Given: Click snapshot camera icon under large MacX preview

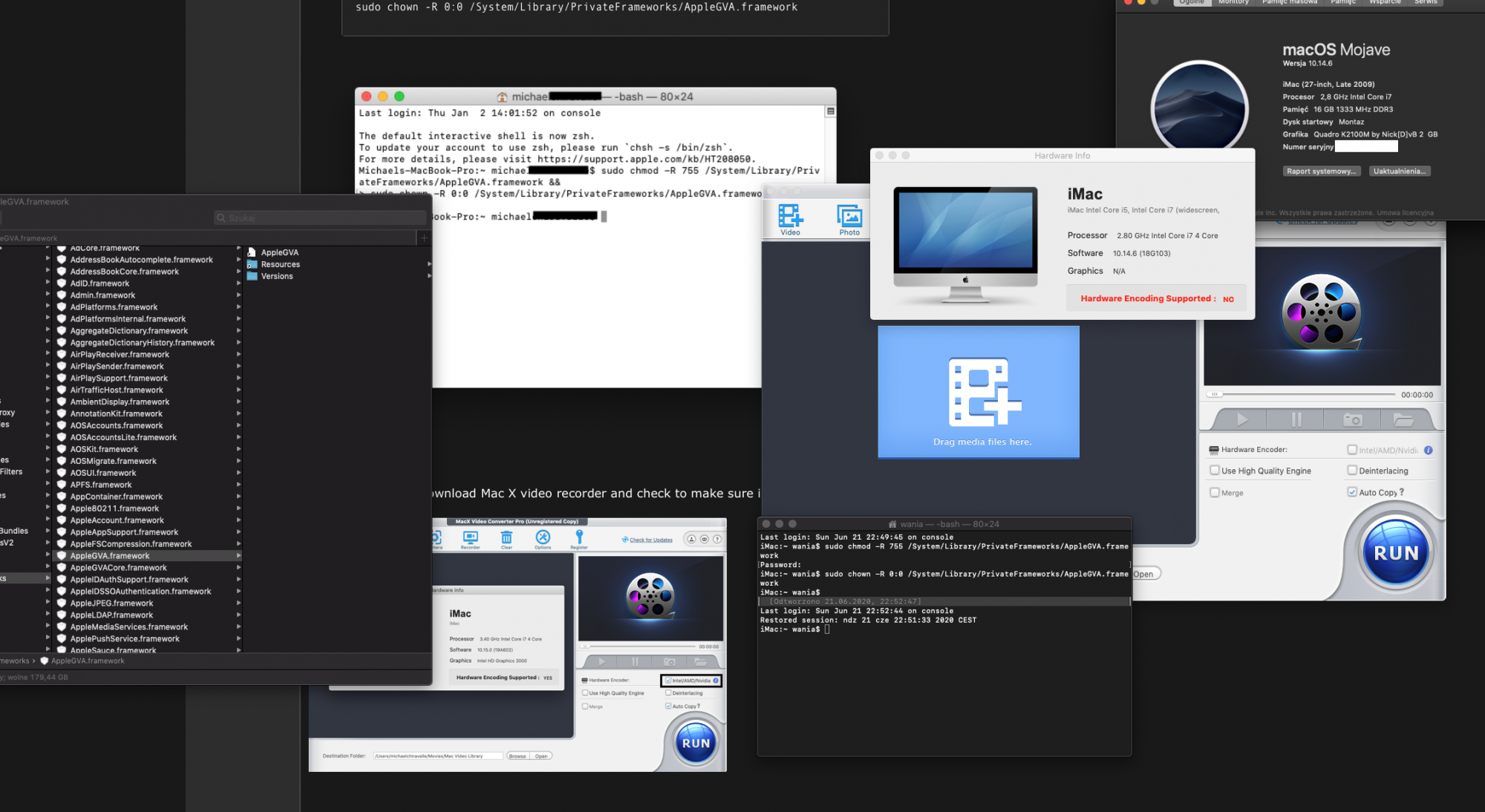Looking at the screenshot, I should pos(1353,420).
